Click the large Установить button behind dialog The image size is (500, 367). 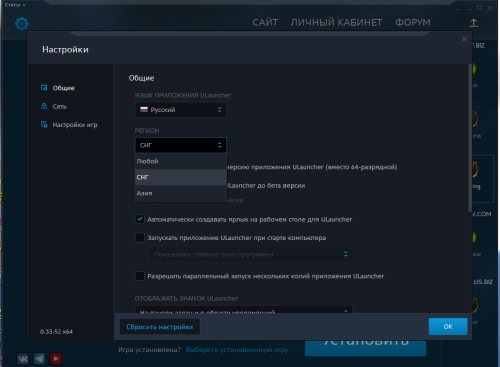point(365,348)
